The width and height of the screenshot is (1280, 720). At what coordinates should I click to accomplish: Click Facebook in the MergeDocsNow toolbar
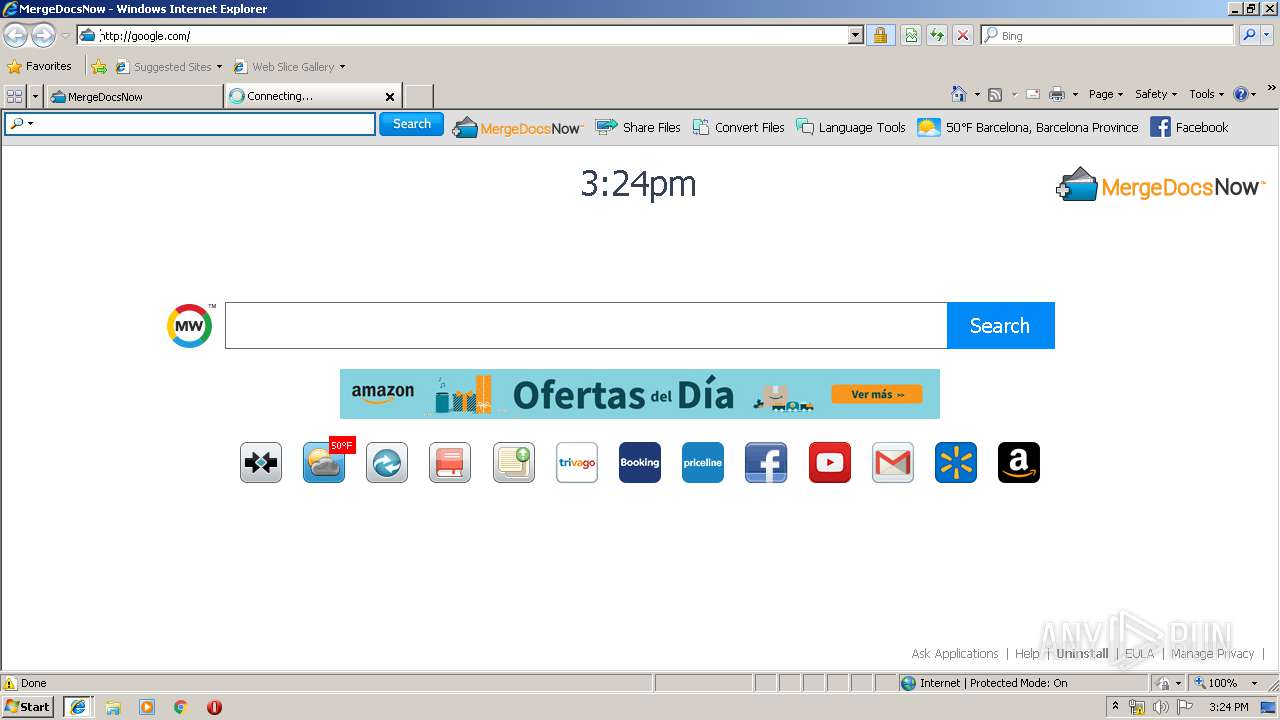(x=1189, y=127)
